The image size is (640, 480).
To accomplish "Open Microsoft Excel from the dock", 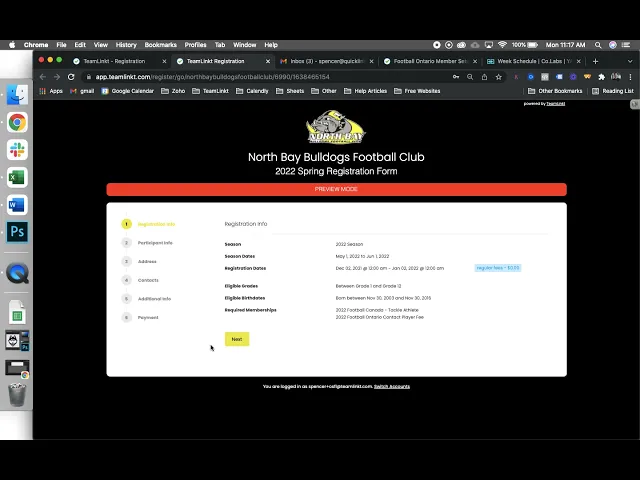I will click(17, 177).
